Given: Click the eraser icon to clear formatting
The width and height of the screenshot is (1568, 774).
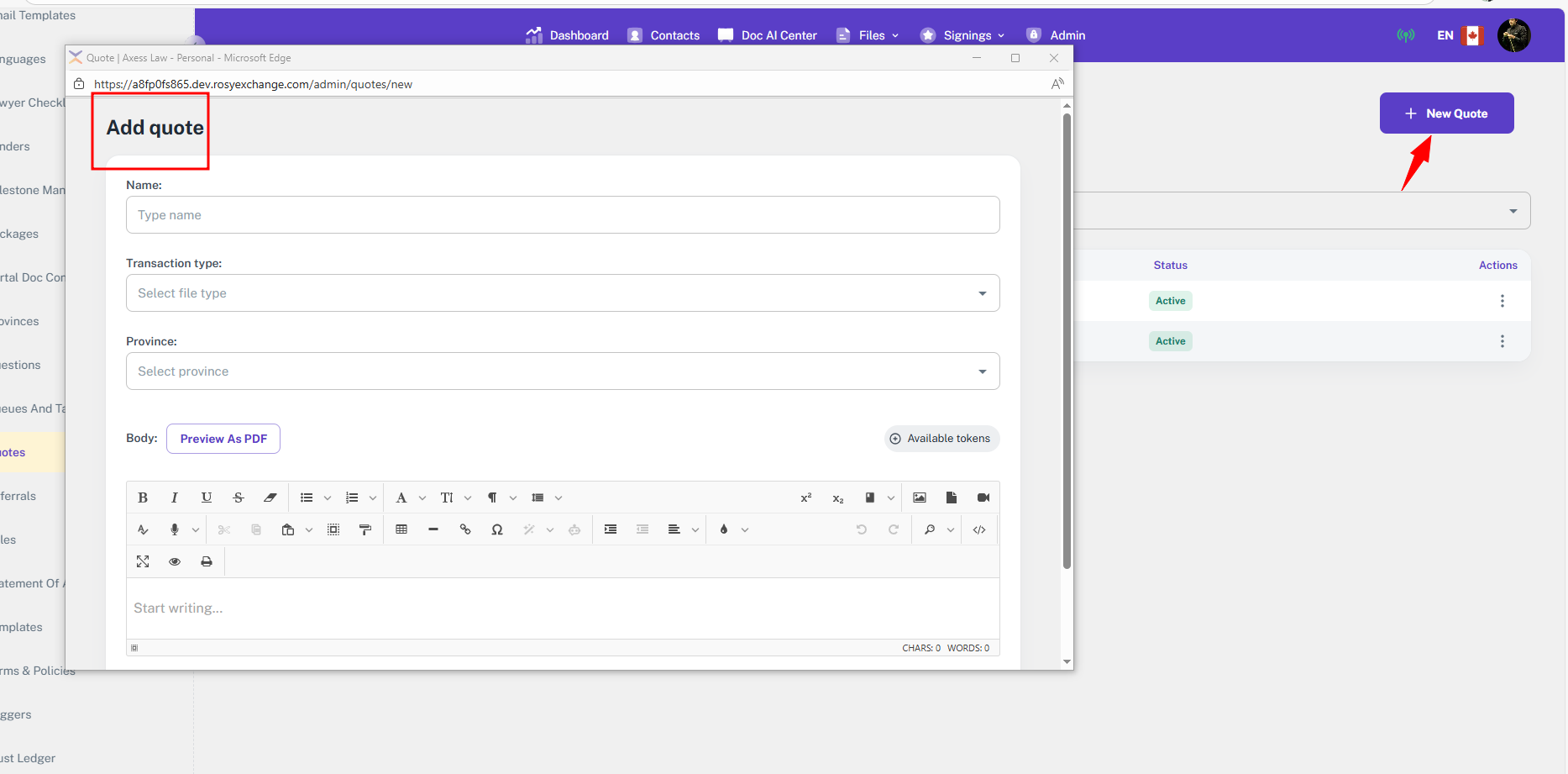Looking at the screenshot, I should tap(270, 498).
